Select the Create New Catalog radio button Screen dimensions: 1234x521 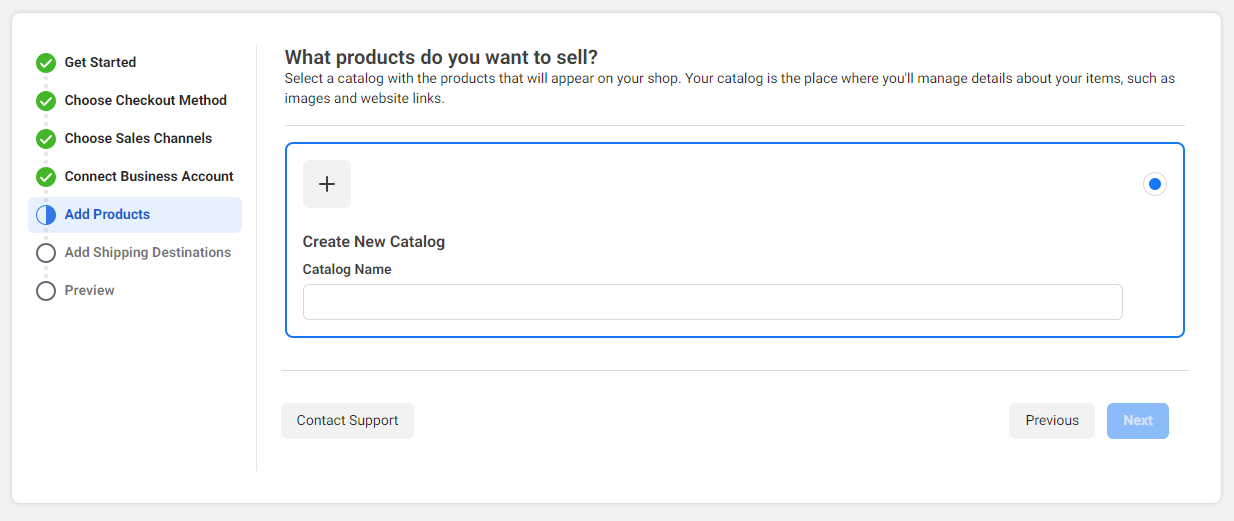(x=1154, y=184)
